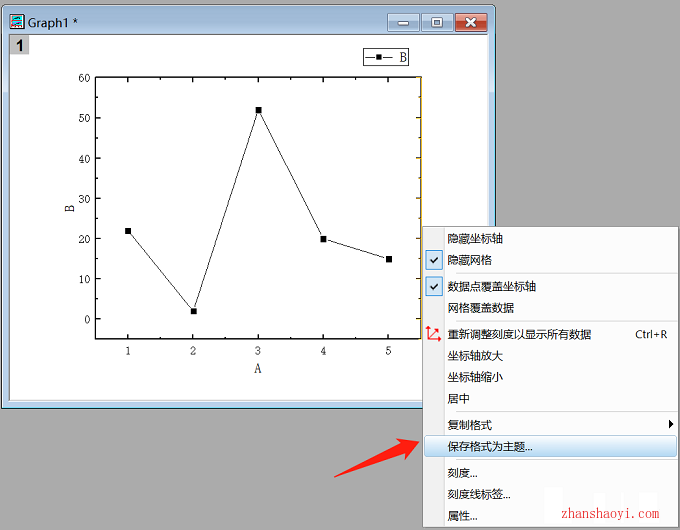Screen dimensions: 680x530
Task: Click Y axis tick label 30
Action: click(x=84, y=199)
